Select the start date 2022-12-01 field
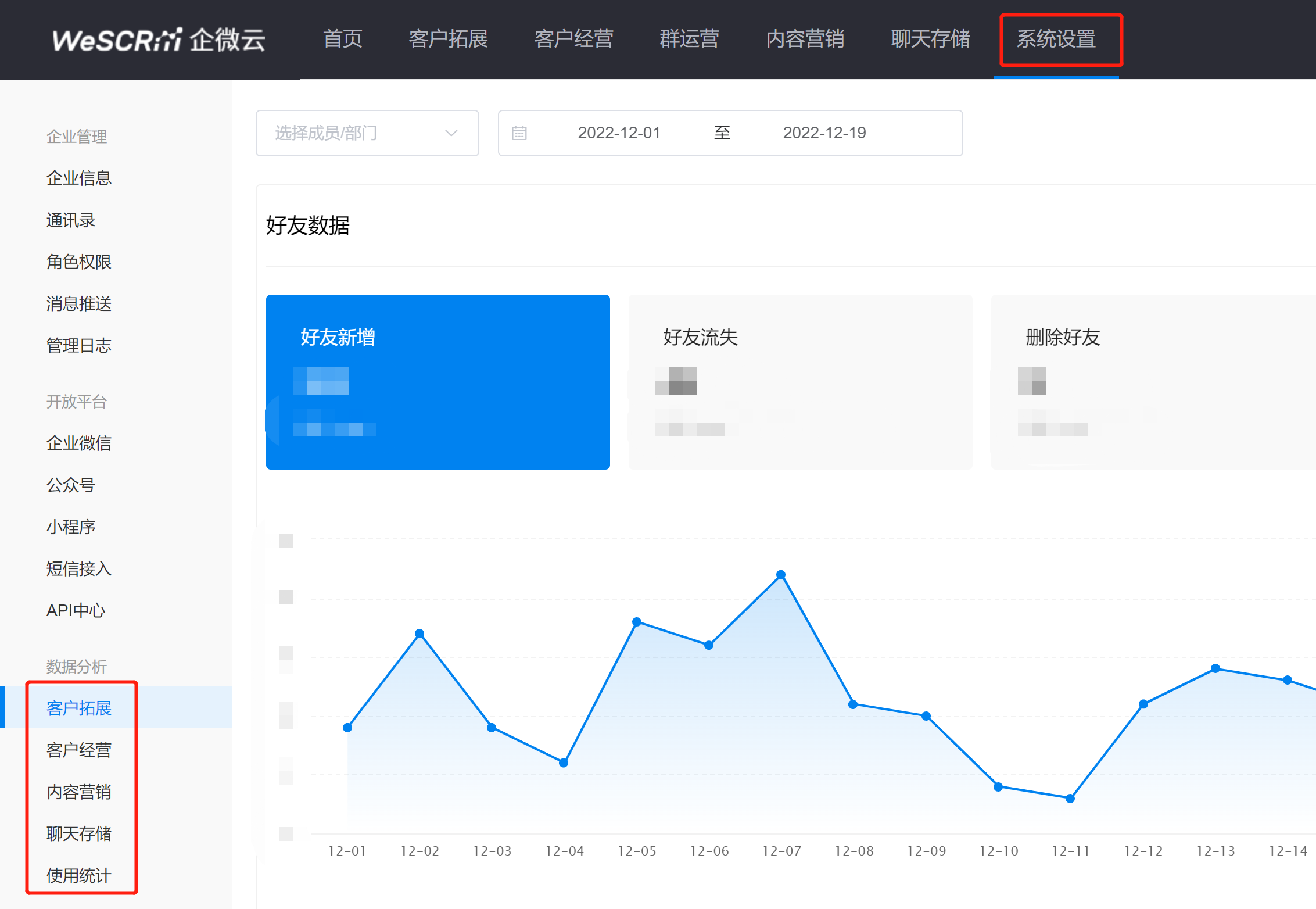 click(619, 133)
